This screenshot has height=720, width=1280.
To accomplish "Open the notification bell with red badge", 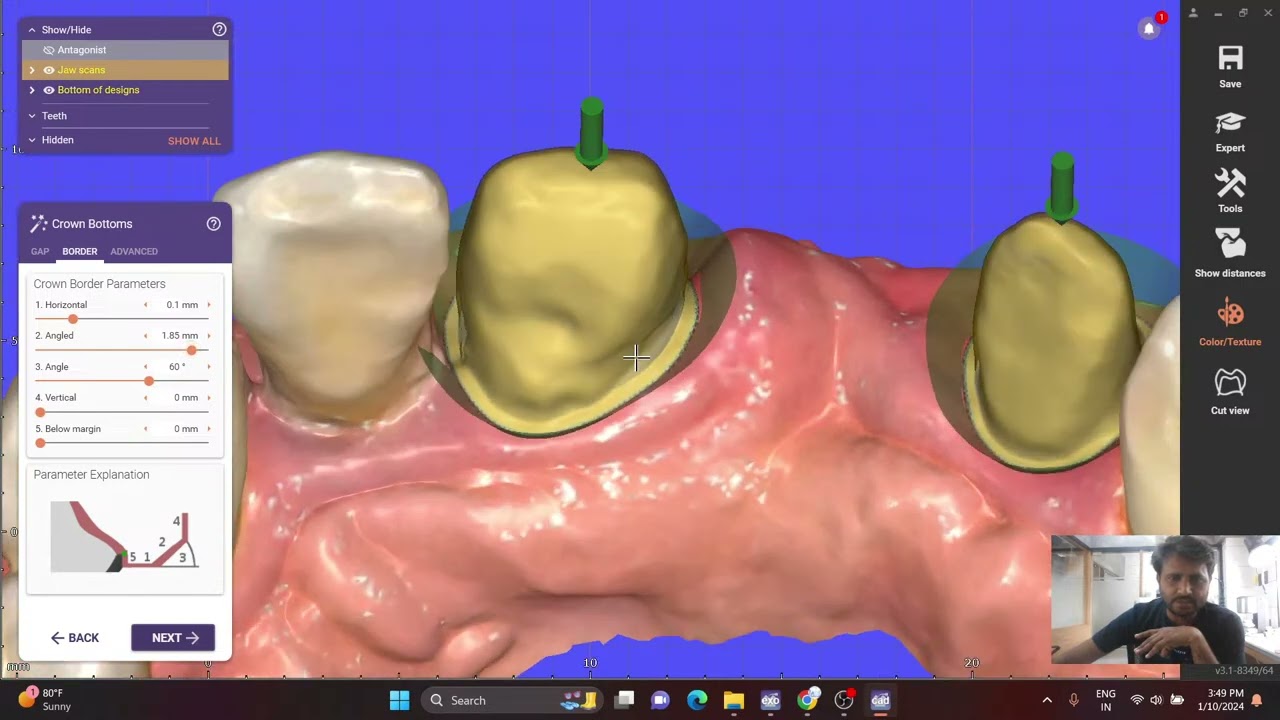I will (x=1149, y=28).
